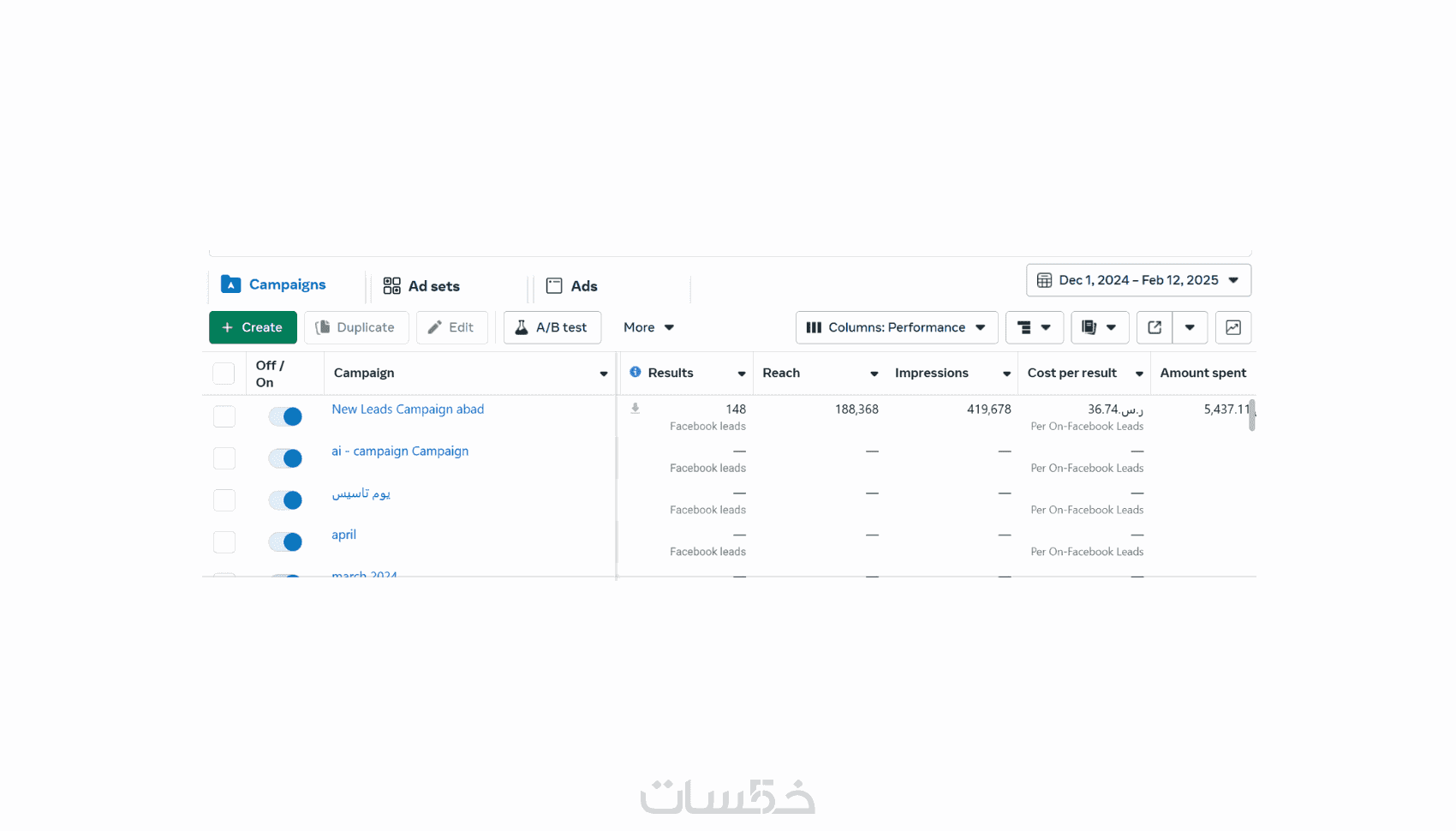1456x831 pixels.
Task: Open the More dropdown menu
Action: [648, 327]
